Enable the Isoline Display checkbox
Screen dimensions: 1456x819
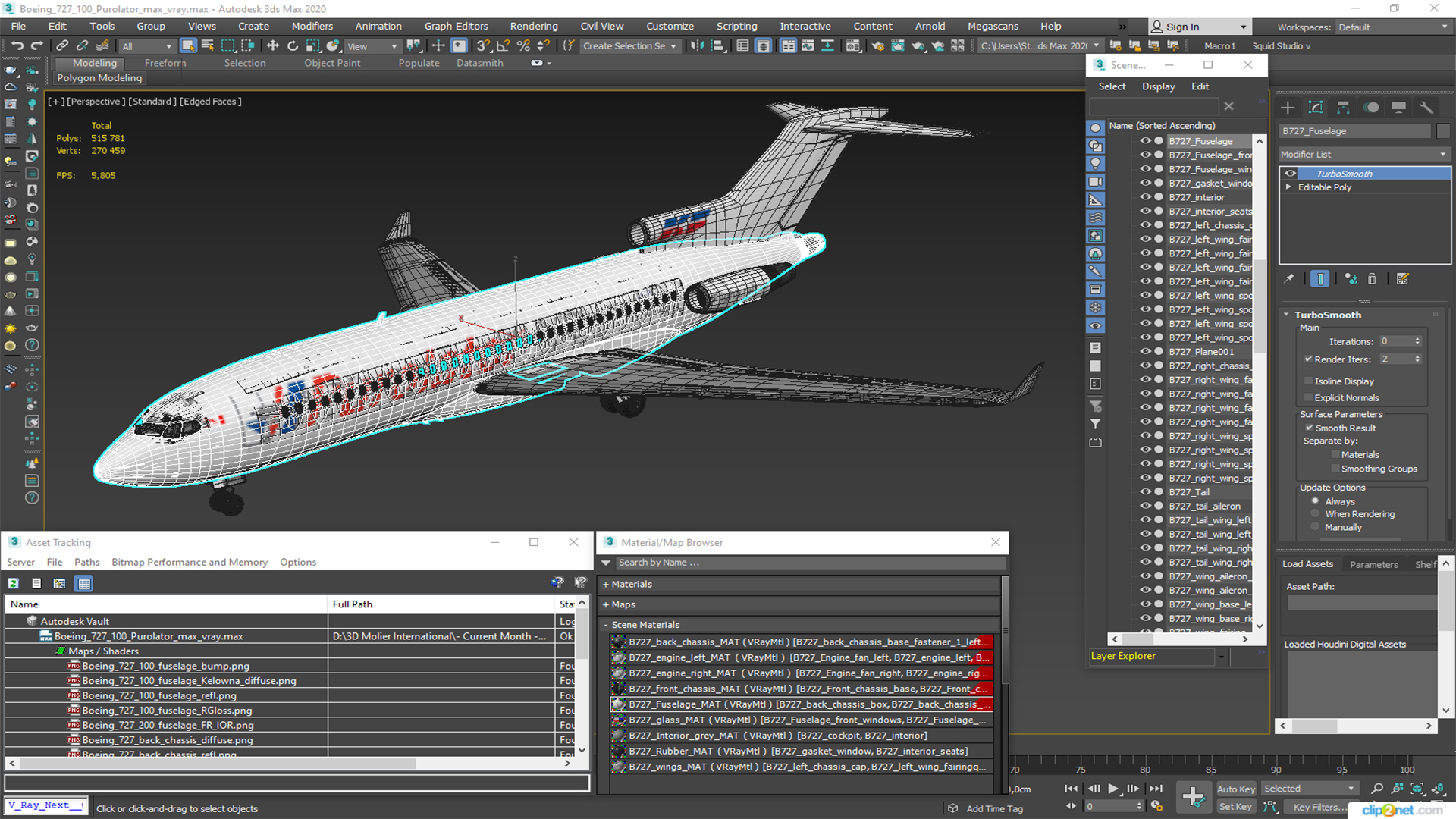tap(1308, 381)
